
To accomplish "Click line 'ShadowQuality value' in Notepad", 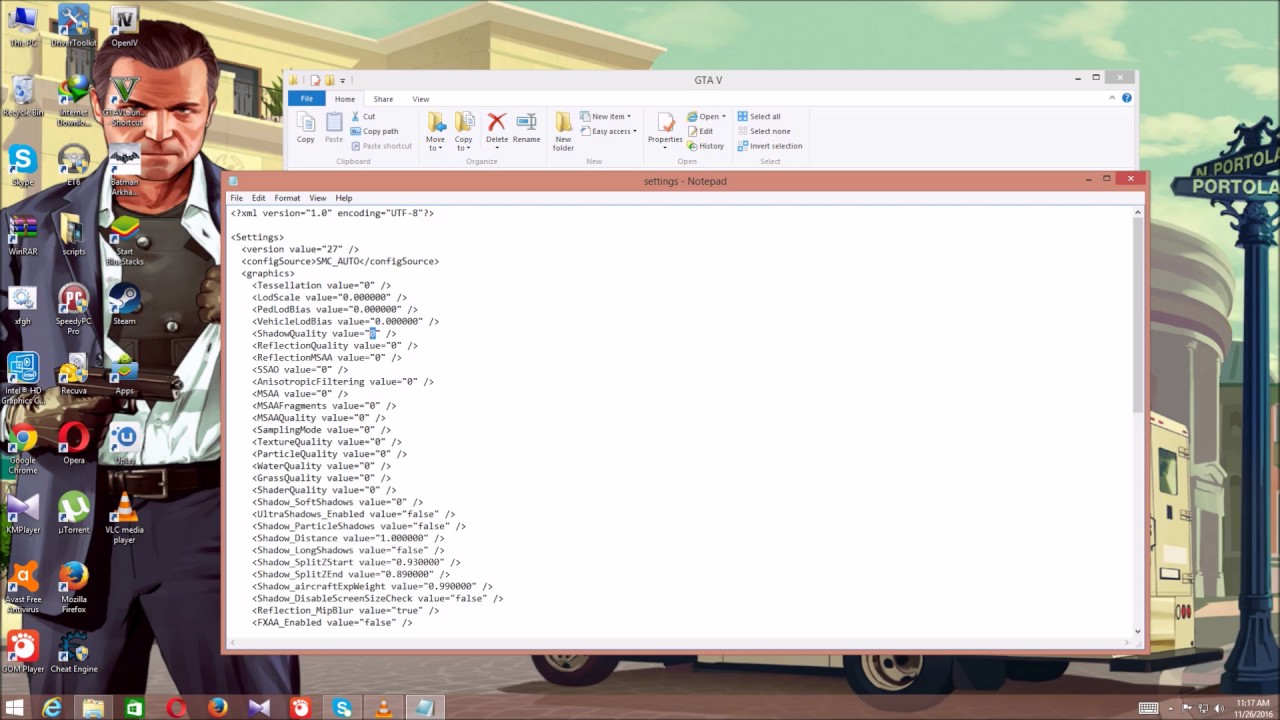I will pyautogui.click(x=324, y=334).
